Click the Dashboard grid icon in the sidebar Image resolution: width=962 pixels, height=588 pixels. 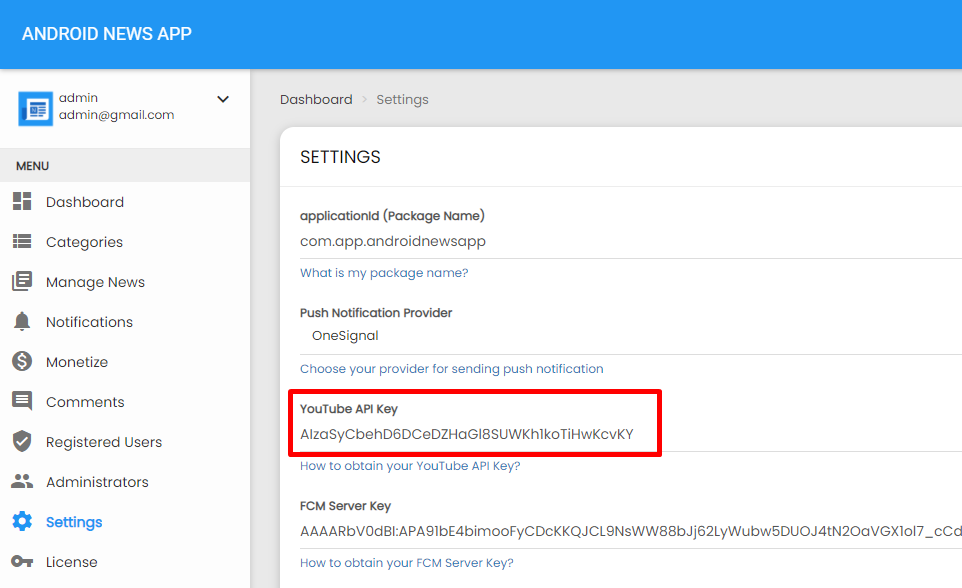22,201
